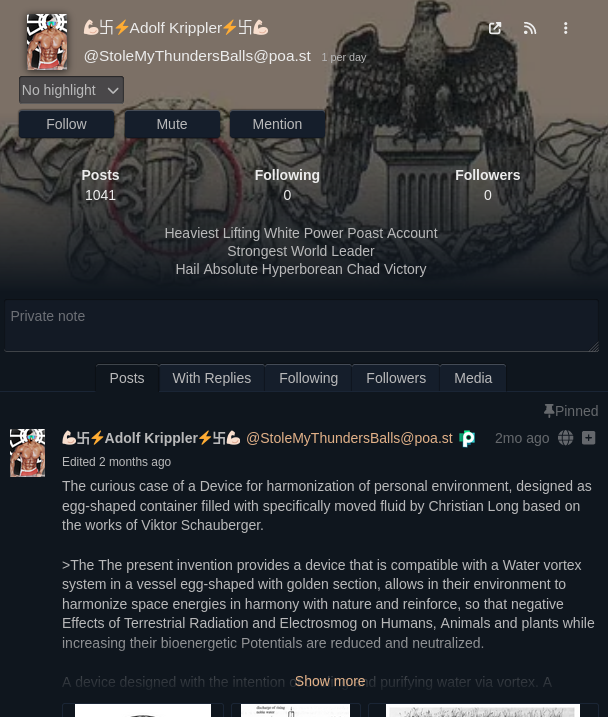Image resolution: width=608 pixels, height=717 pixels.
Task: Switch to the Media tab
Action: click(x=473, y=378)
